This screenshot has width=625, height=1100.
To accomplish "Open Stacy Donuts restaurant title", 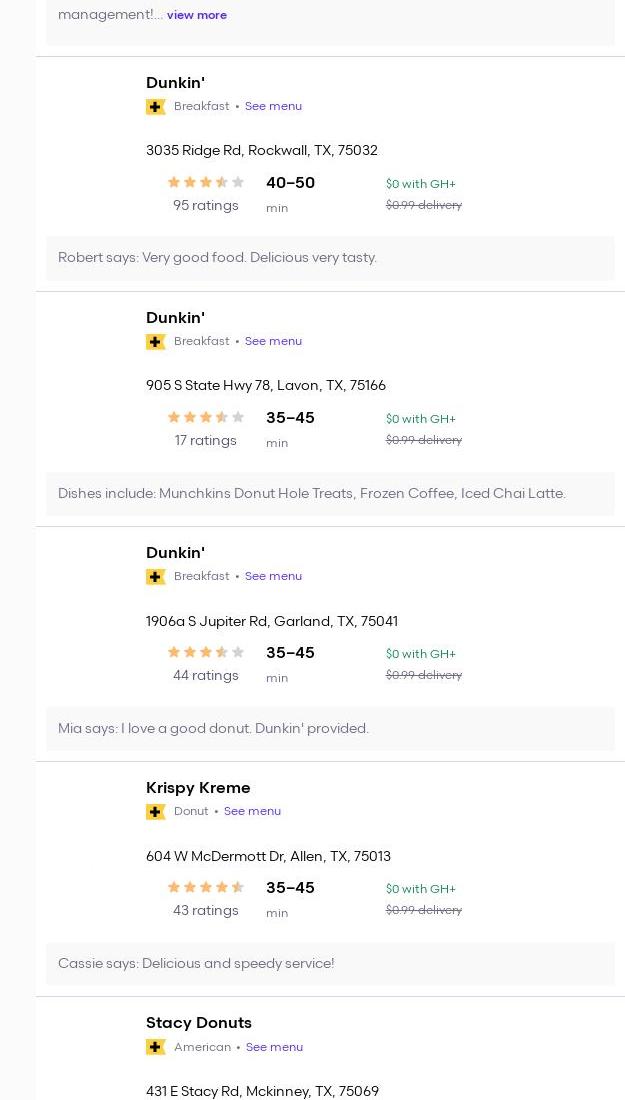I will coord(198,1023).
